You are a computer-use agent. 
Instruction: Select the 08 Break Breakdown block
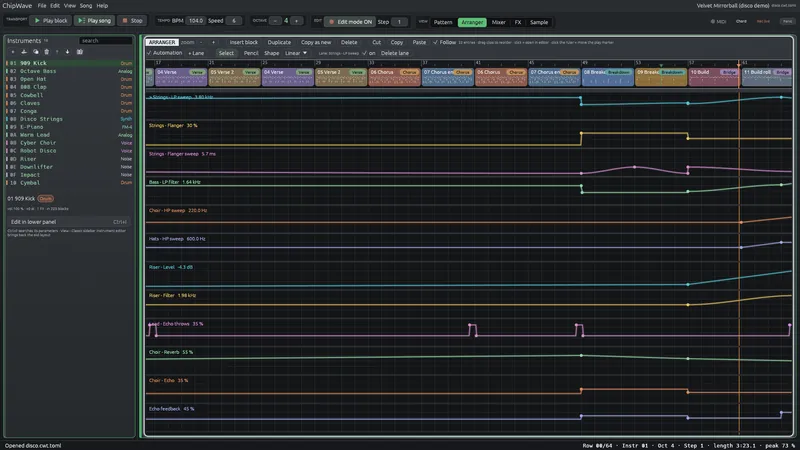(608, 77)
